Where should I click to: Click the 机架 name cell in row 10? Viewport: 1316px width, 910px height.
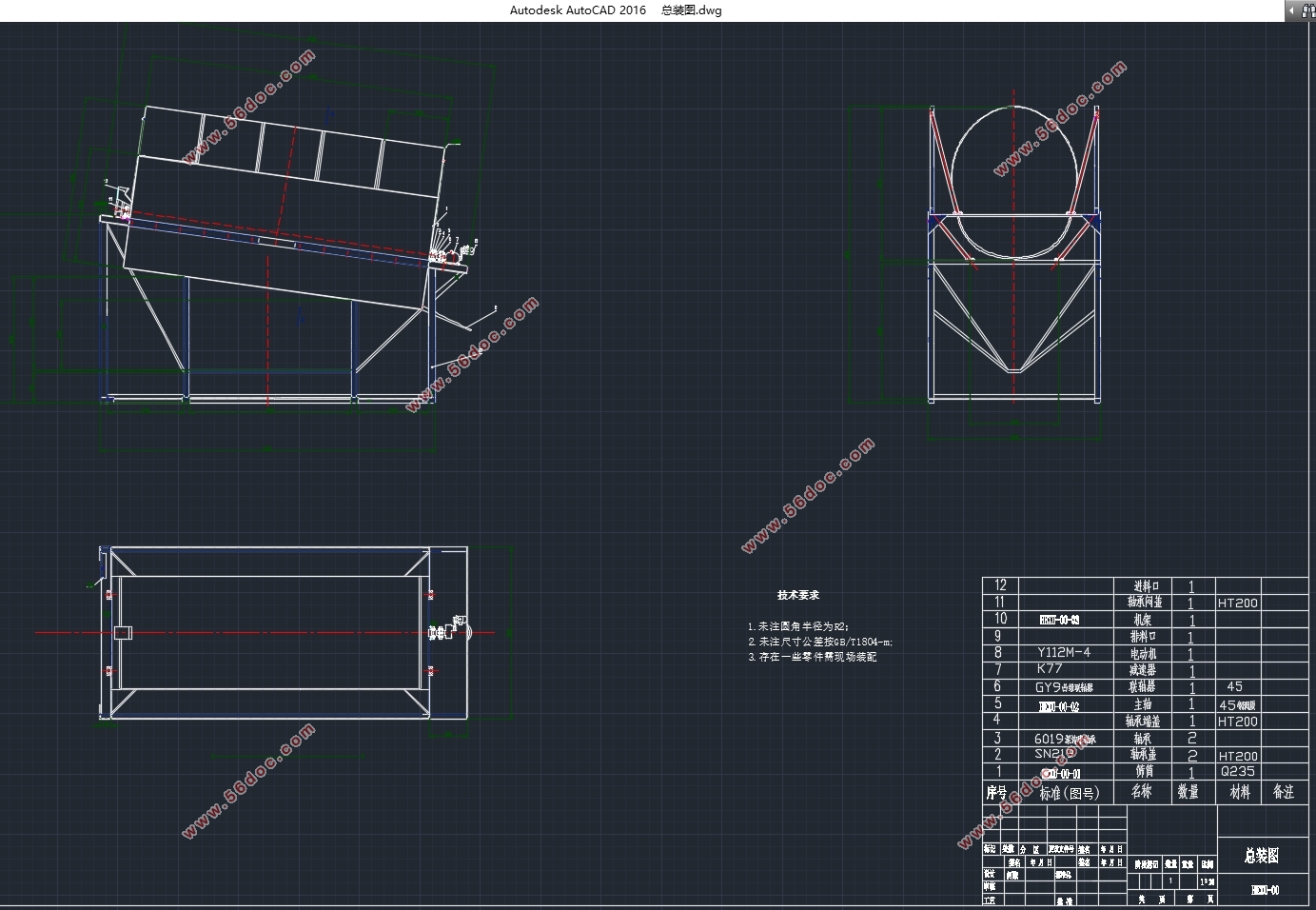coord(1144,620)
